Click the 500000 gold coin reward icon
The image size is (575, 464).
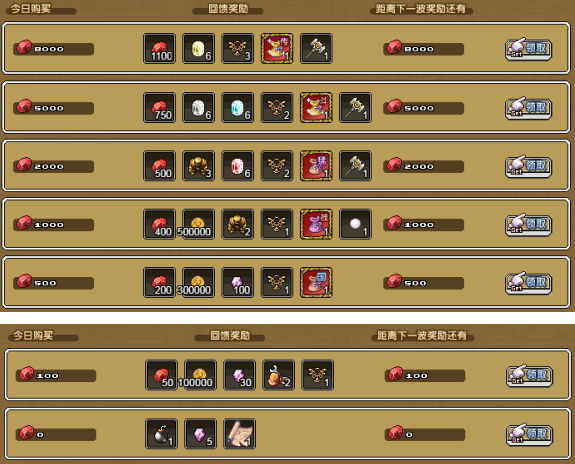point(199,224)
